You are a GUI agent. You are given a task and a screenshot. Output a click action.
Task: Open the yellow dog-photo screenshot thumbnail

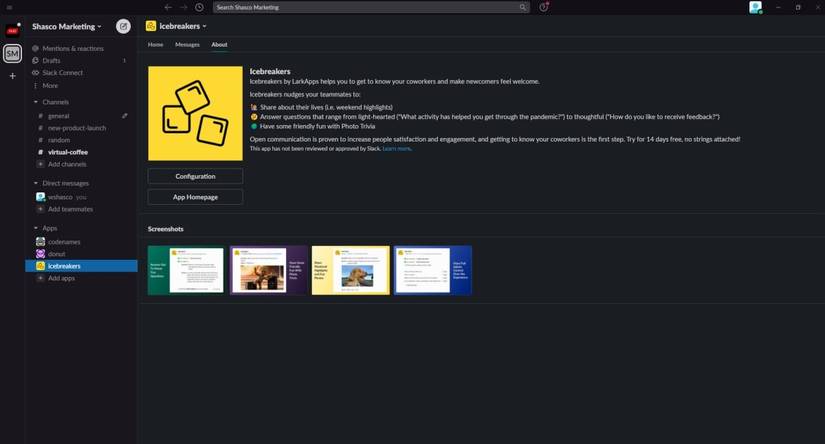click(351, 270)
